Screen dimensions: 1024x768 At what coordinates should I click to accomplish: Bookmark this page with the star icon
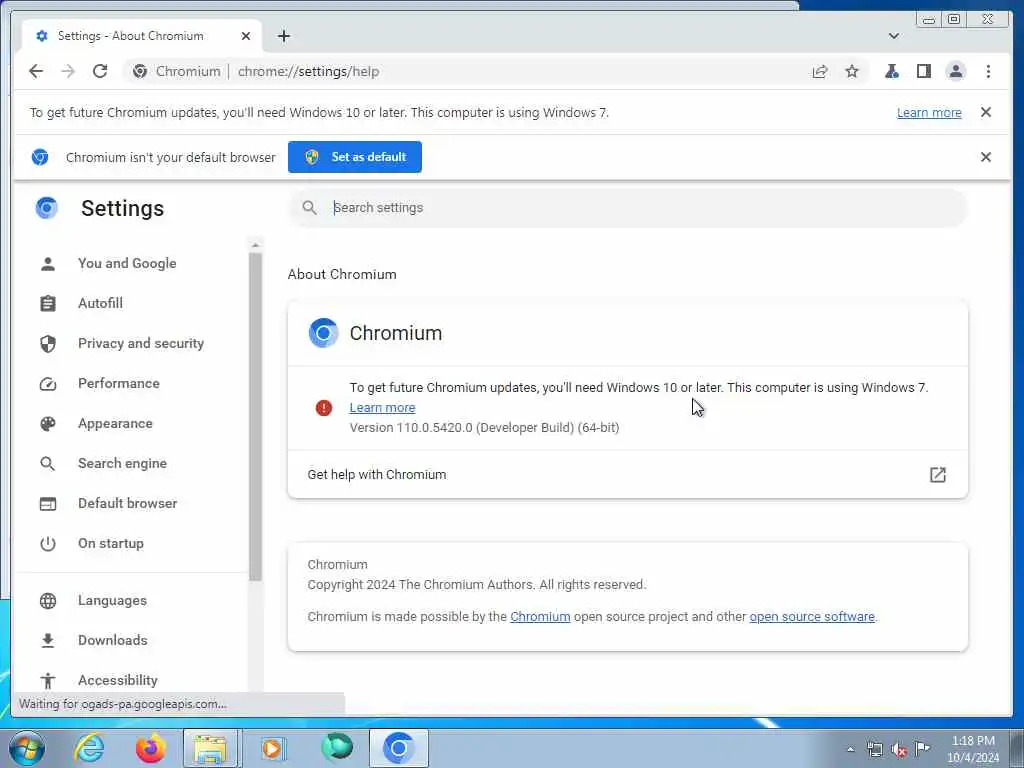click(x=852, y=72)
